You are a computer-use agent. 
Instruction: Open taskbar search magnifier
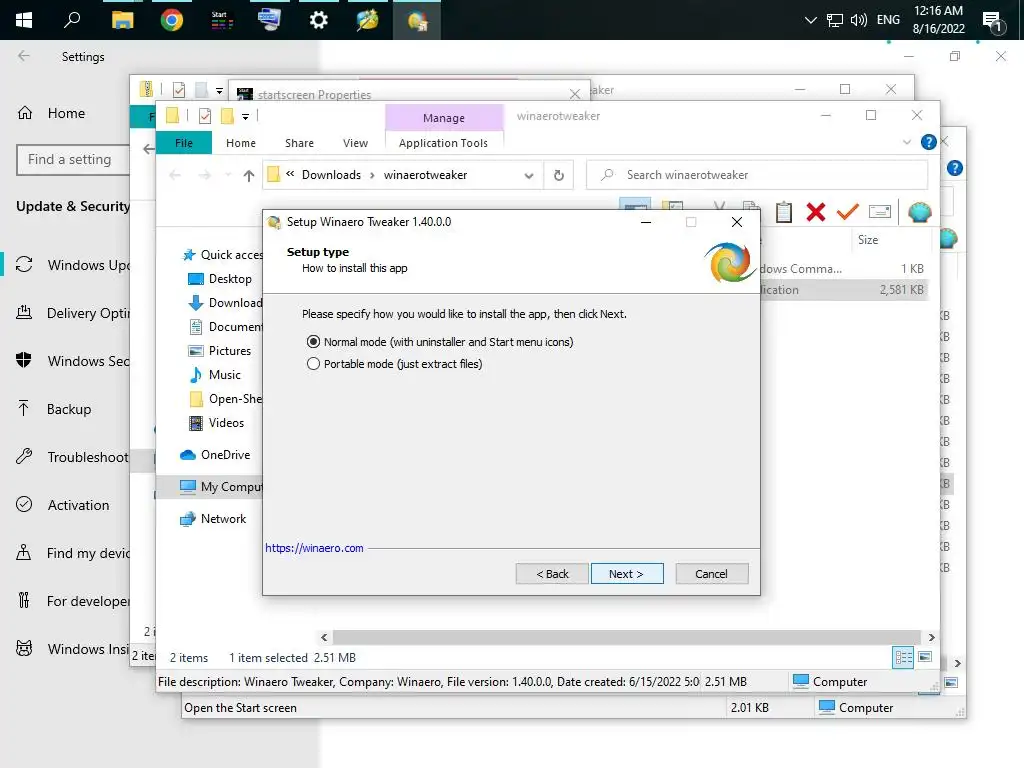(x=72, y=20)
